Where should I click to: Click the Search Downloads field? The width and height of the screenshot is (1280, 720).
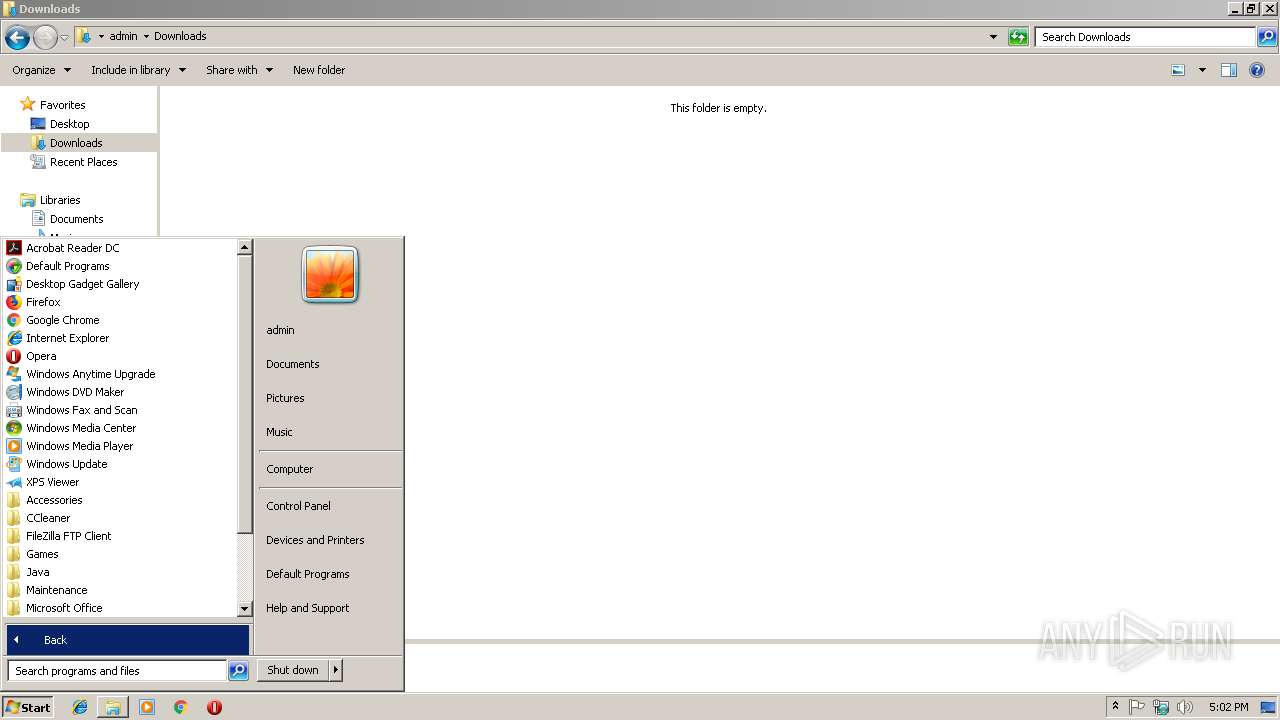coord(1145,37)
